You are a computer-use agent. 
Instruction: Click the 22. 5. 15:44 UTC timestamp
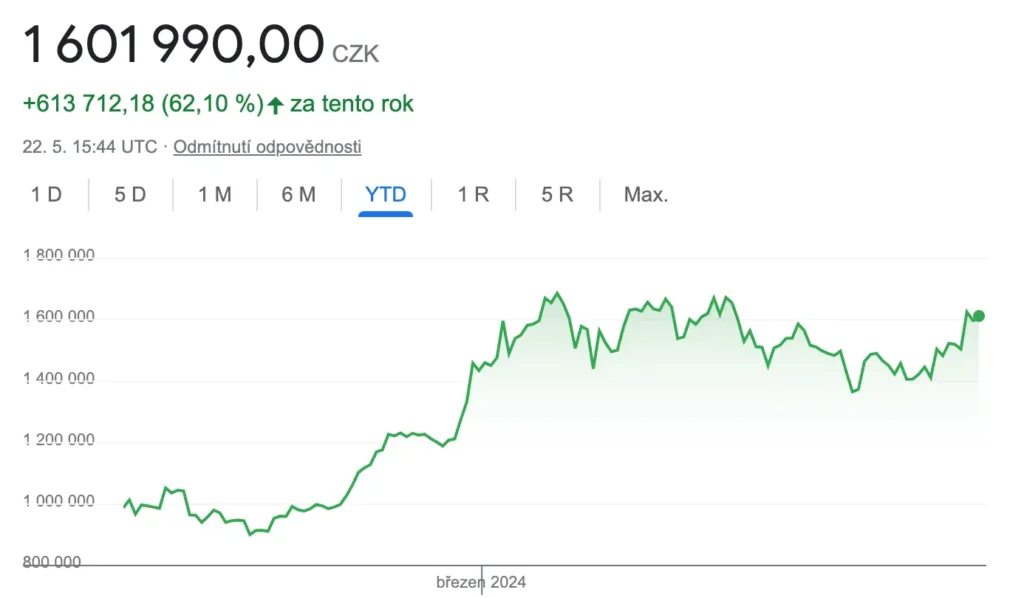click(x=90, y=147)
